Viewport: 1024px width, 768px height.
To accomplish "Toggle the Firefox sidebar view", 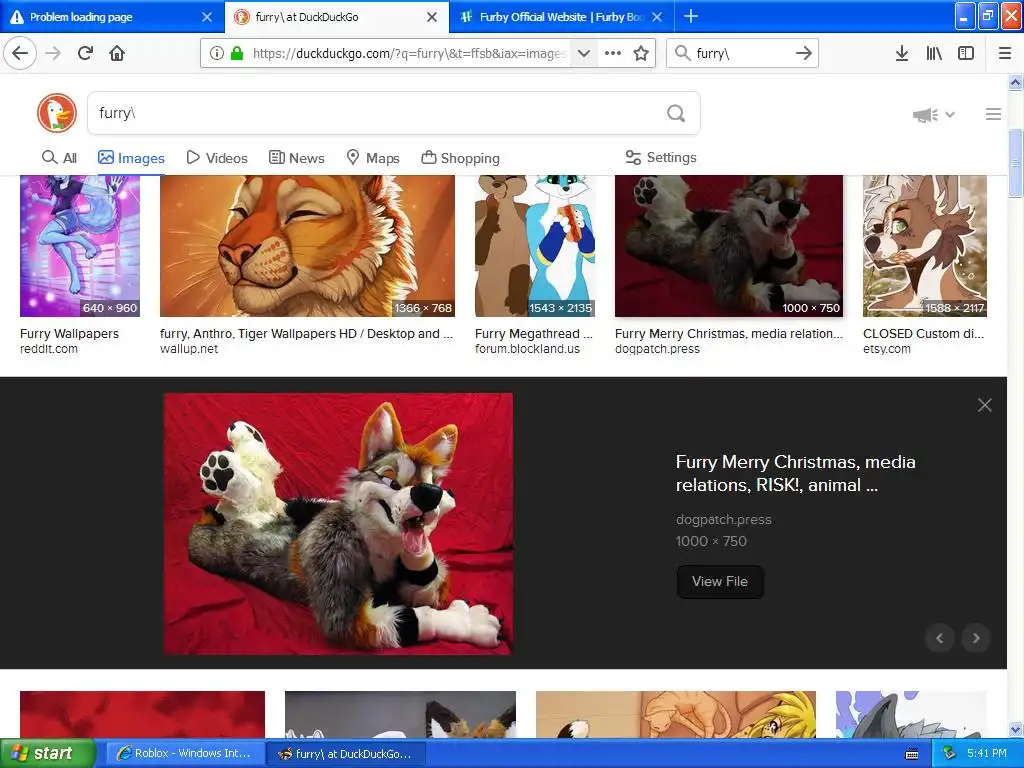I will tap(966, 53).
